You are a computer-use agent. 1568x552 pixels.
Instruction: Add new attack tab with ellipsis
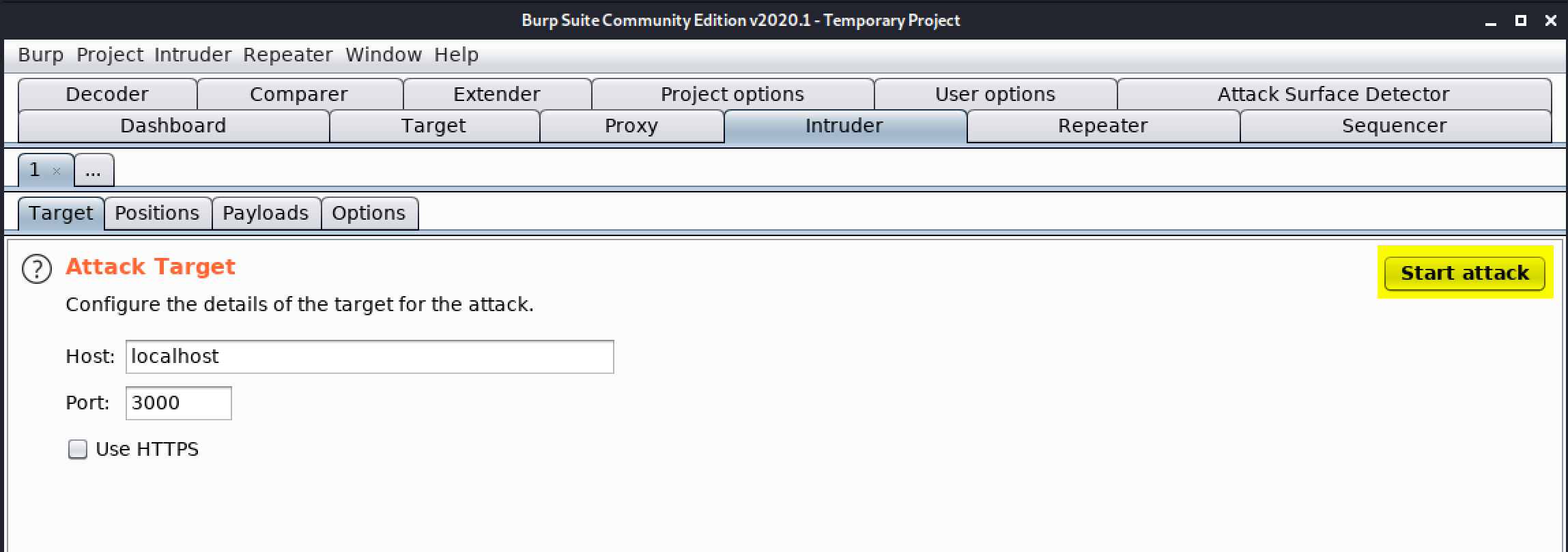point(94,171)
